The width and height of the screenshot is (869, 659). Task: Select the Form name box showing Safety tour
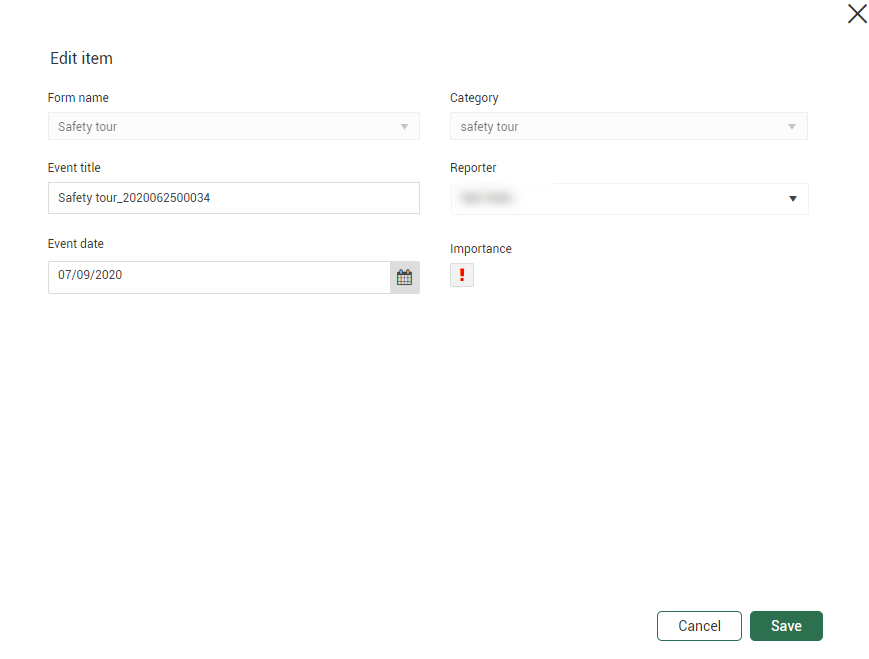point(220,127)
